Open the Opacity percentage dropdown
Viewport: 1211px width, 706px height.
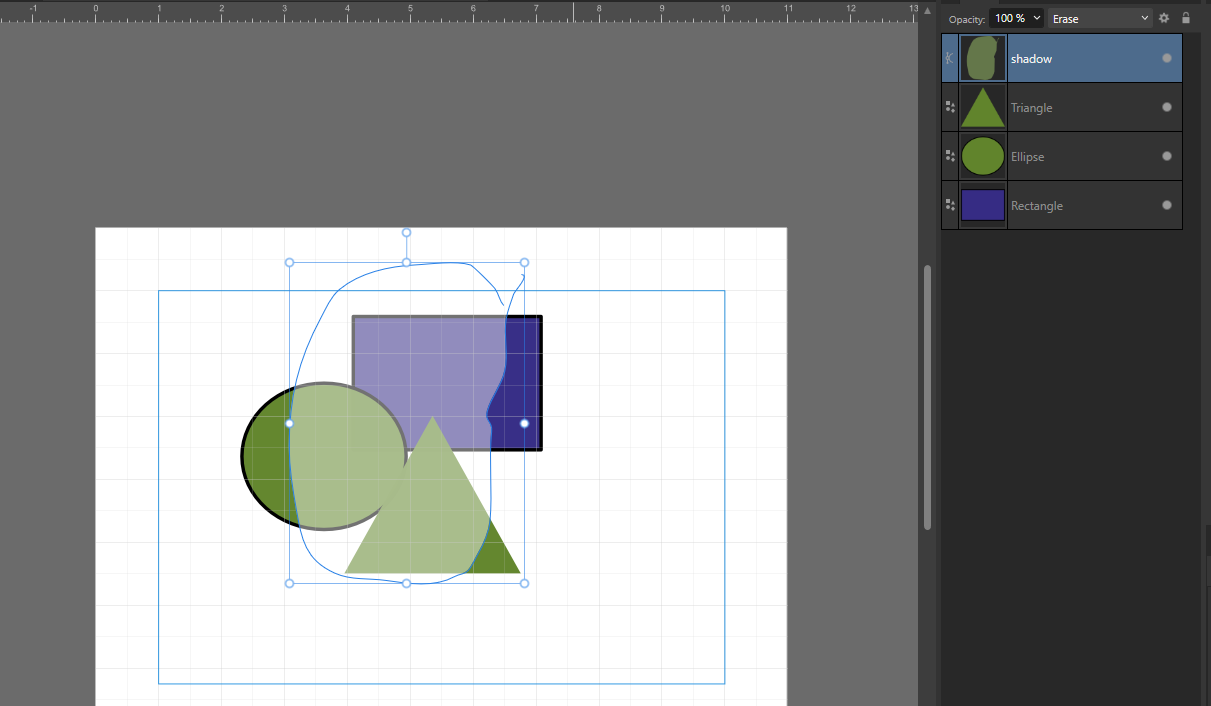1018,18
